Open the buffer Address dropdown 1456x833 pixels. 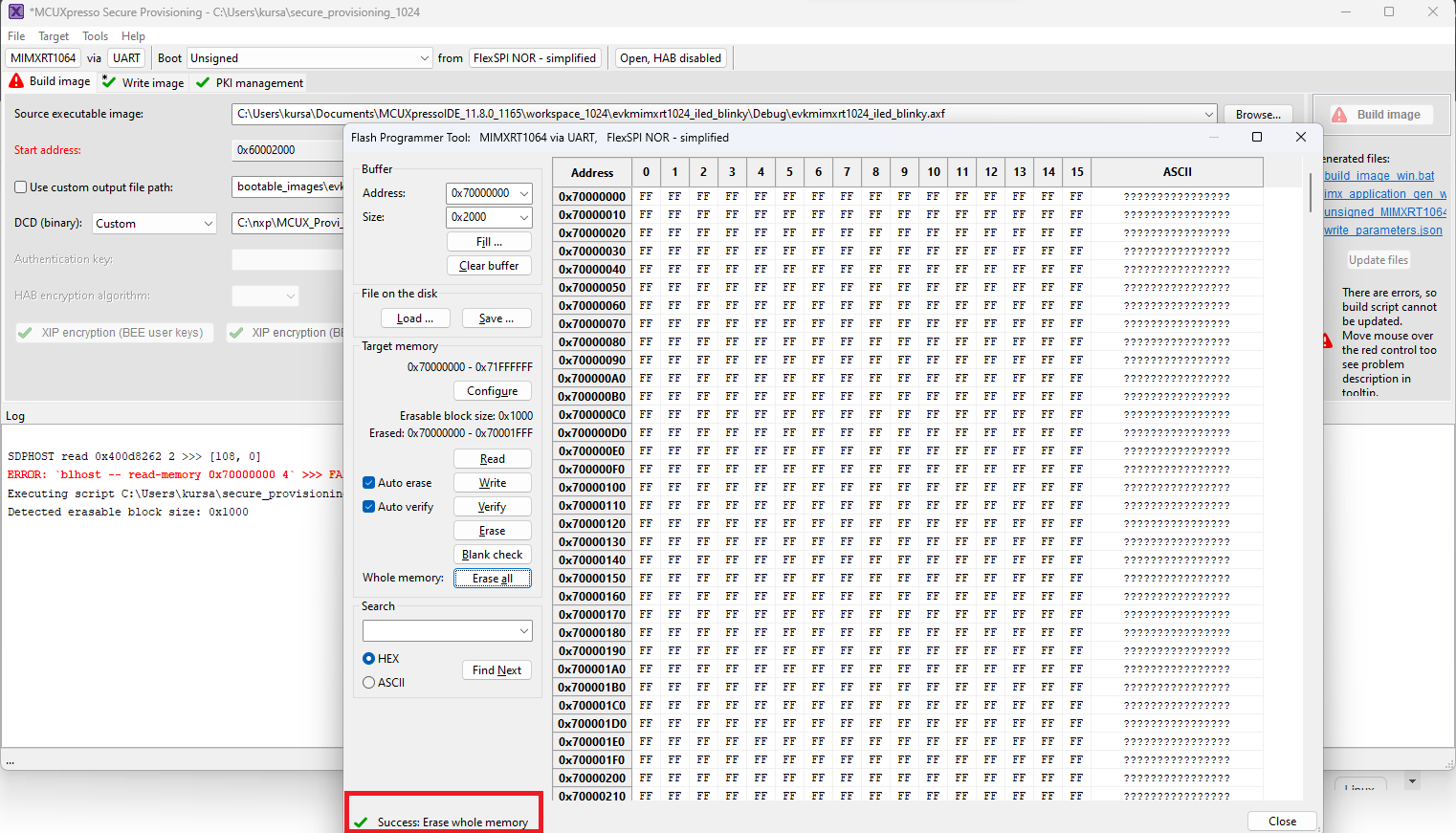[x=524, y=193]
